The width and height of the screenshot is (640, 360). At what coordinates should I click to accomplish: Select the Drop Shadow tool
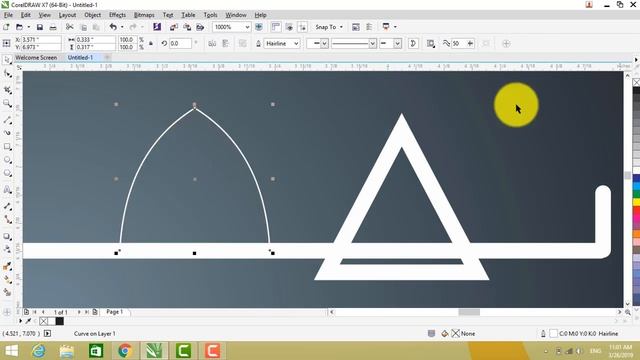pos(7,236)
